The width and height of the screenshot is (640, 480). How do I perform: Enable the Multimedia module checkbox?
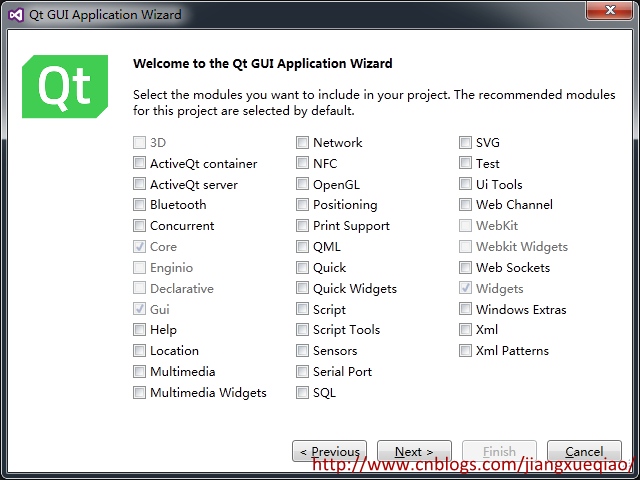[139, 371]
